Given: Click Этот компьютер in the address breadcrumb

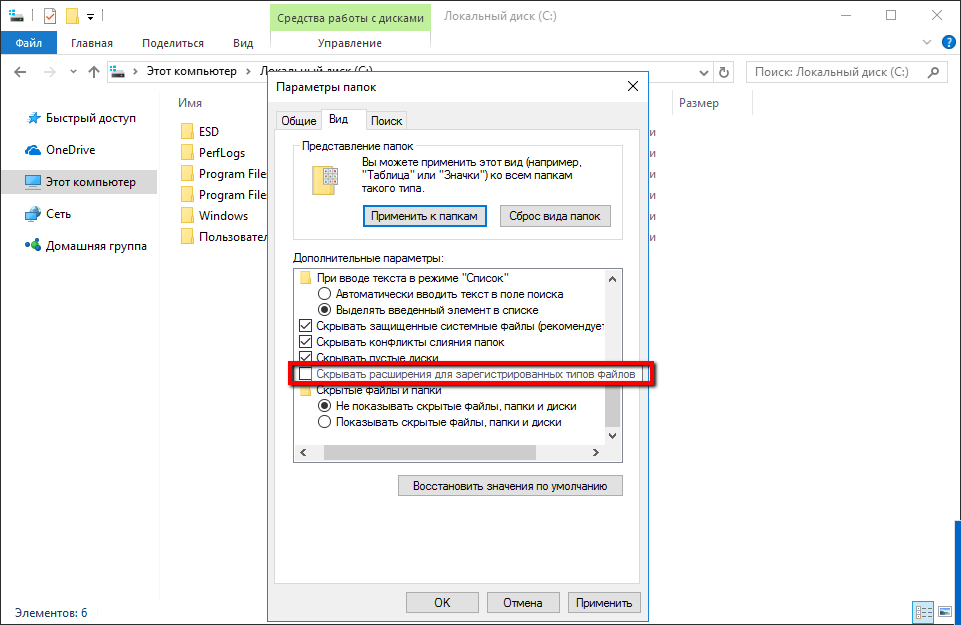Looking at the screenshot, I should (191, 72).
